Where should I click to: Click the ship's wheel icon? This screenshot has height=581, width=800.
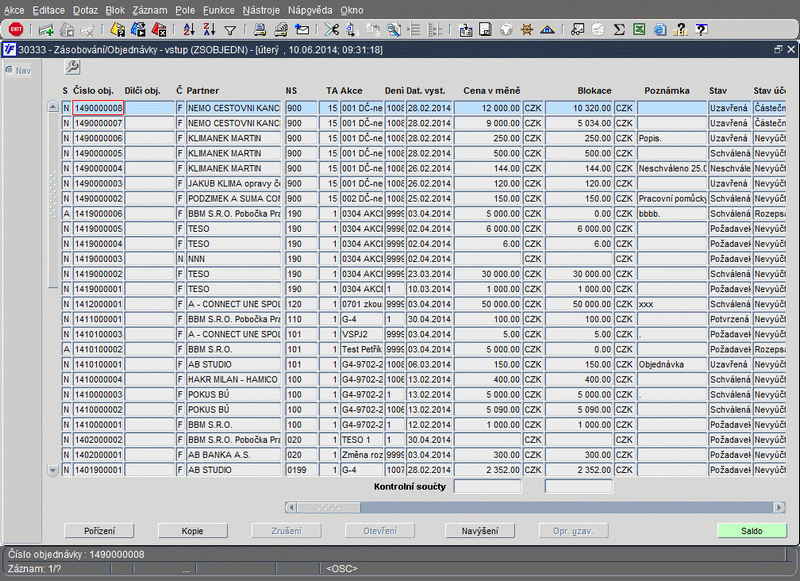click(x=527, y=30)
